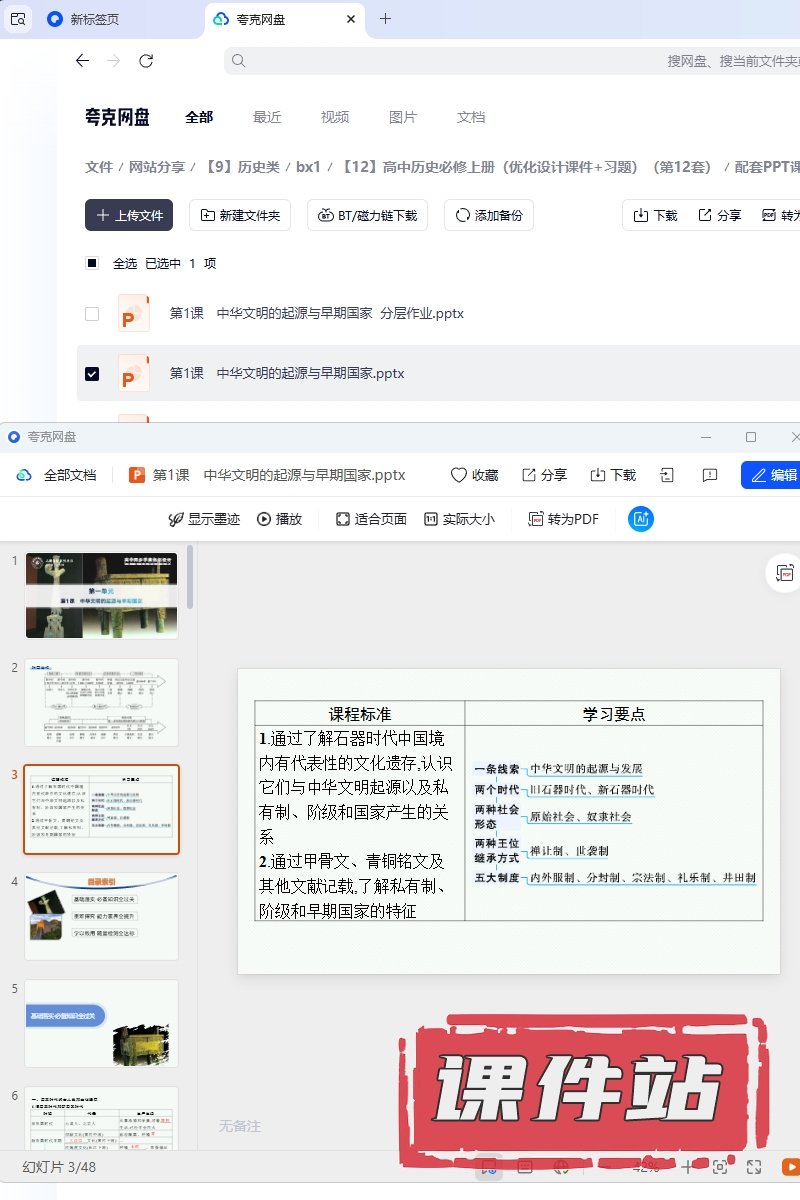
Task: Check the box for 分层作业.pptx file
Action: (92, 314)
